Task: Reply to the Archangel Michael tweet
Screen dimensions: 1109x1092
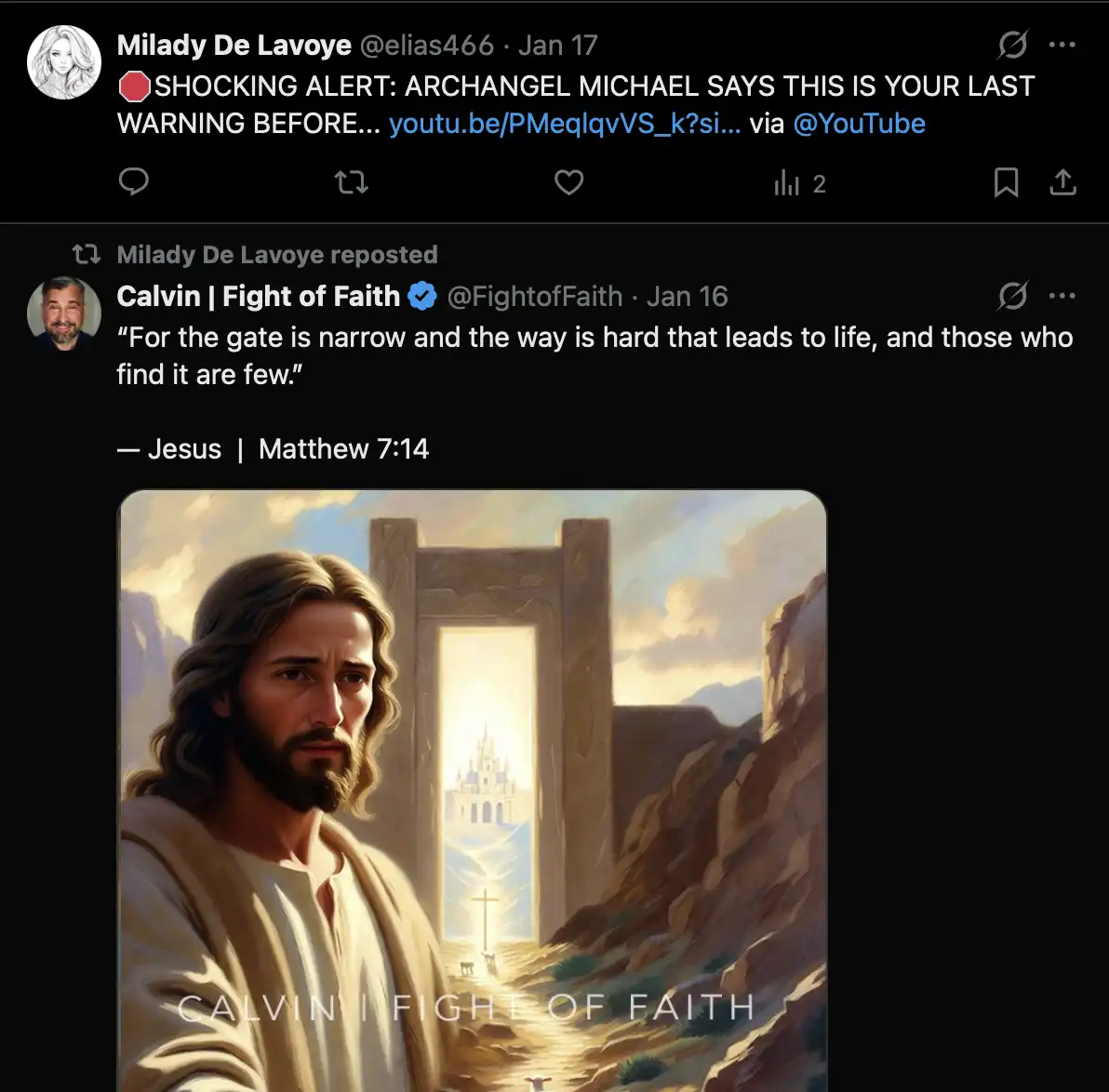Action: pyautogui.click(x=134, y=182)
